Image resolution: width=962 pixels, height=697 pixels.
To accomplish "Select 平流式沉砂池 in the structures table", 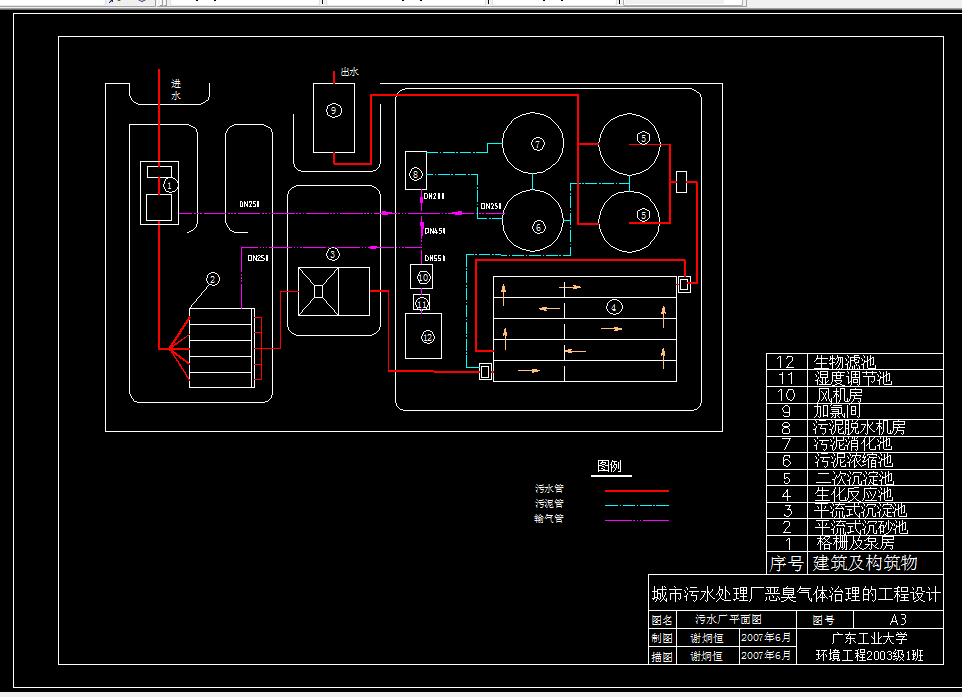I will 861,527.
